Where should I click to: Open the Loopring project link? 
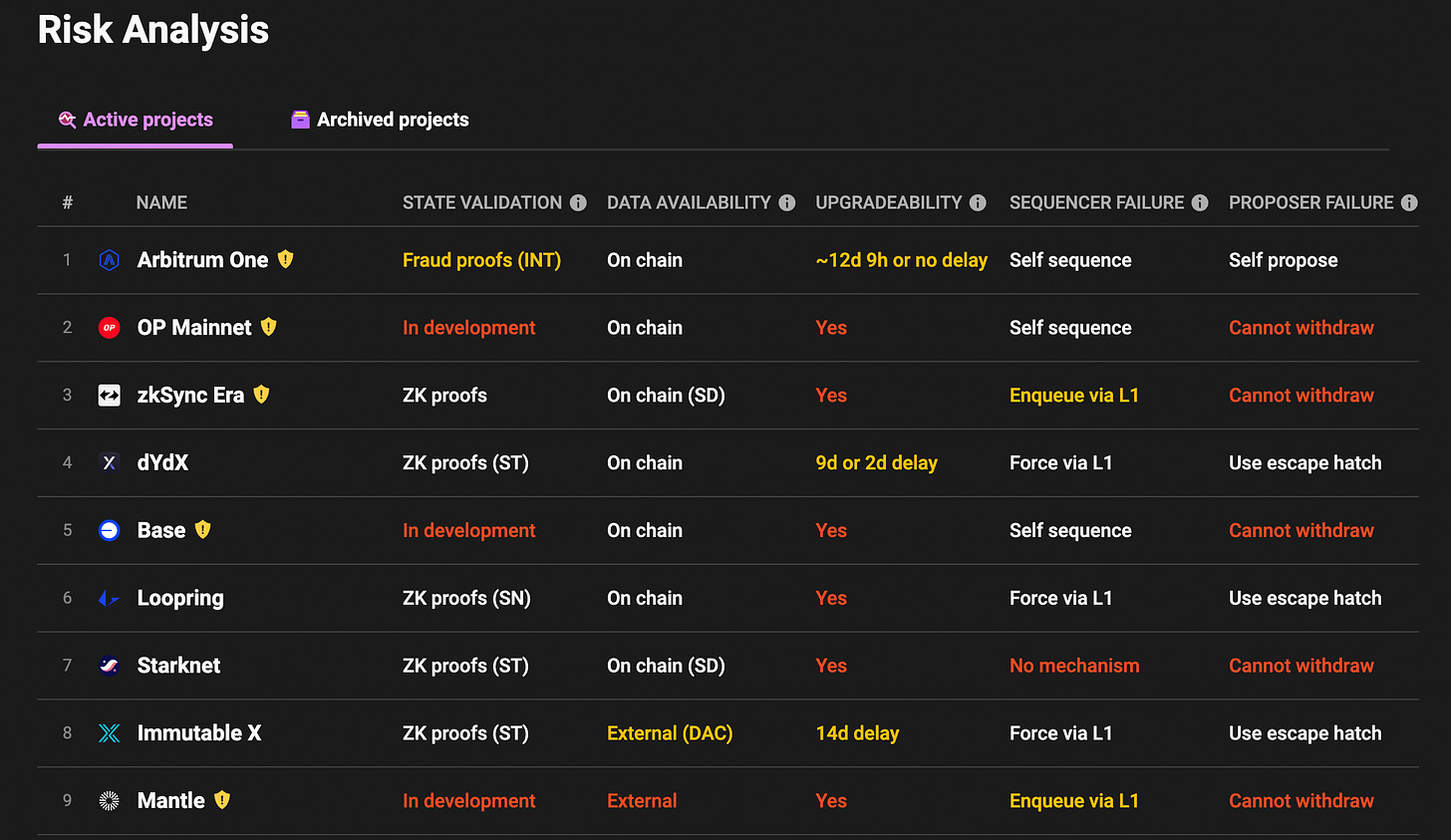point(180,598)
